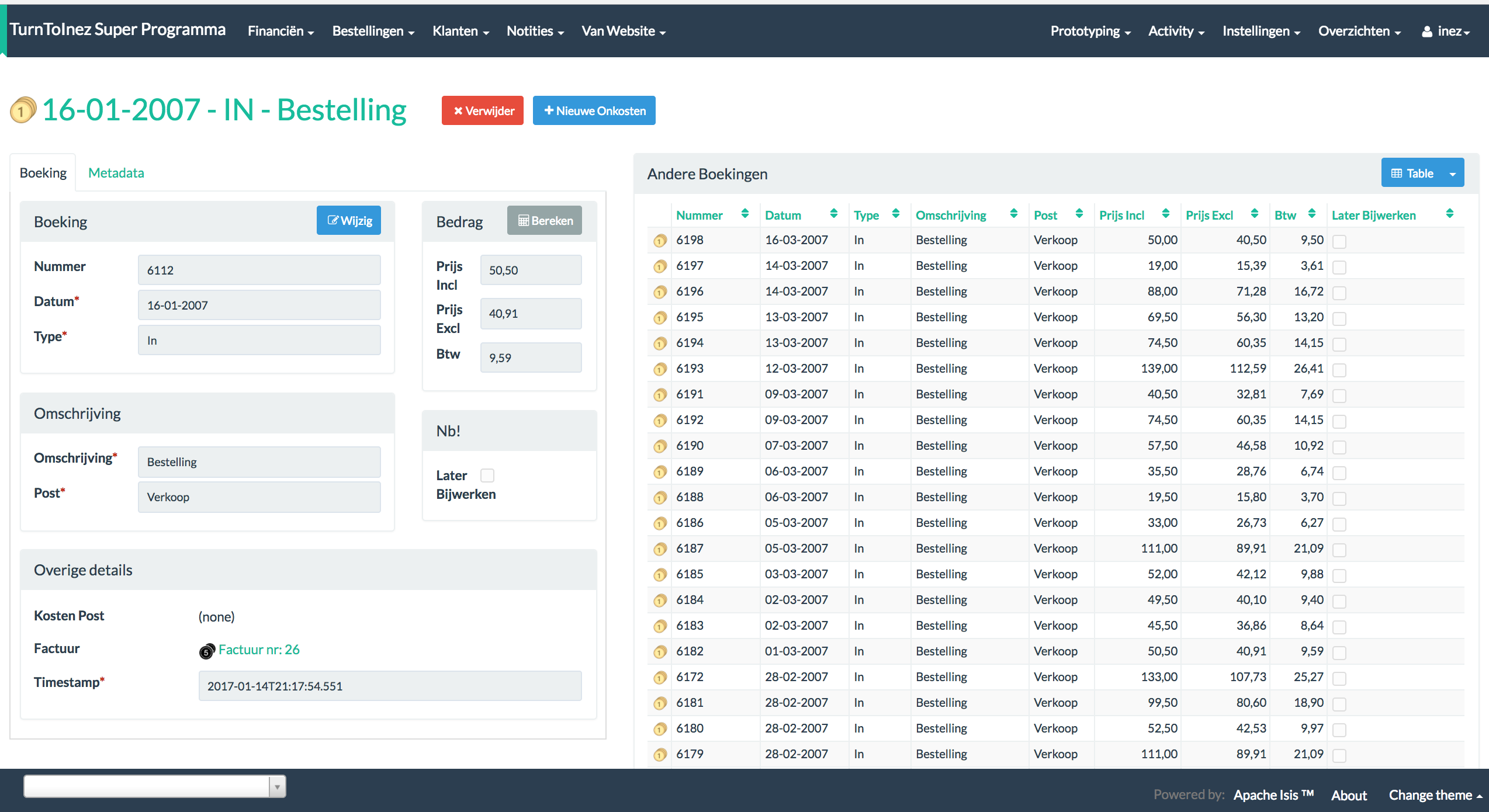Click the coin icon for row 6193
This screenshot has width=1489, height=812.
tap(660, 369)
